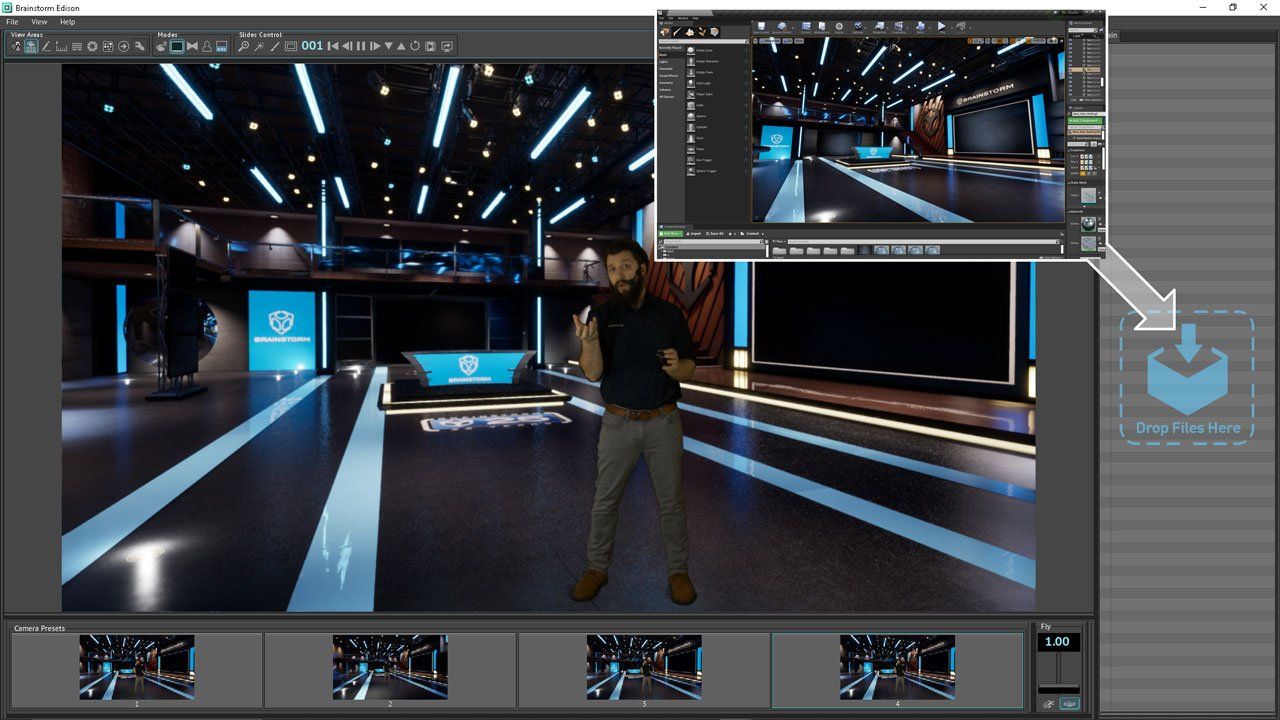Select the pencil icon in View Areas

click(x=46, y=46)
